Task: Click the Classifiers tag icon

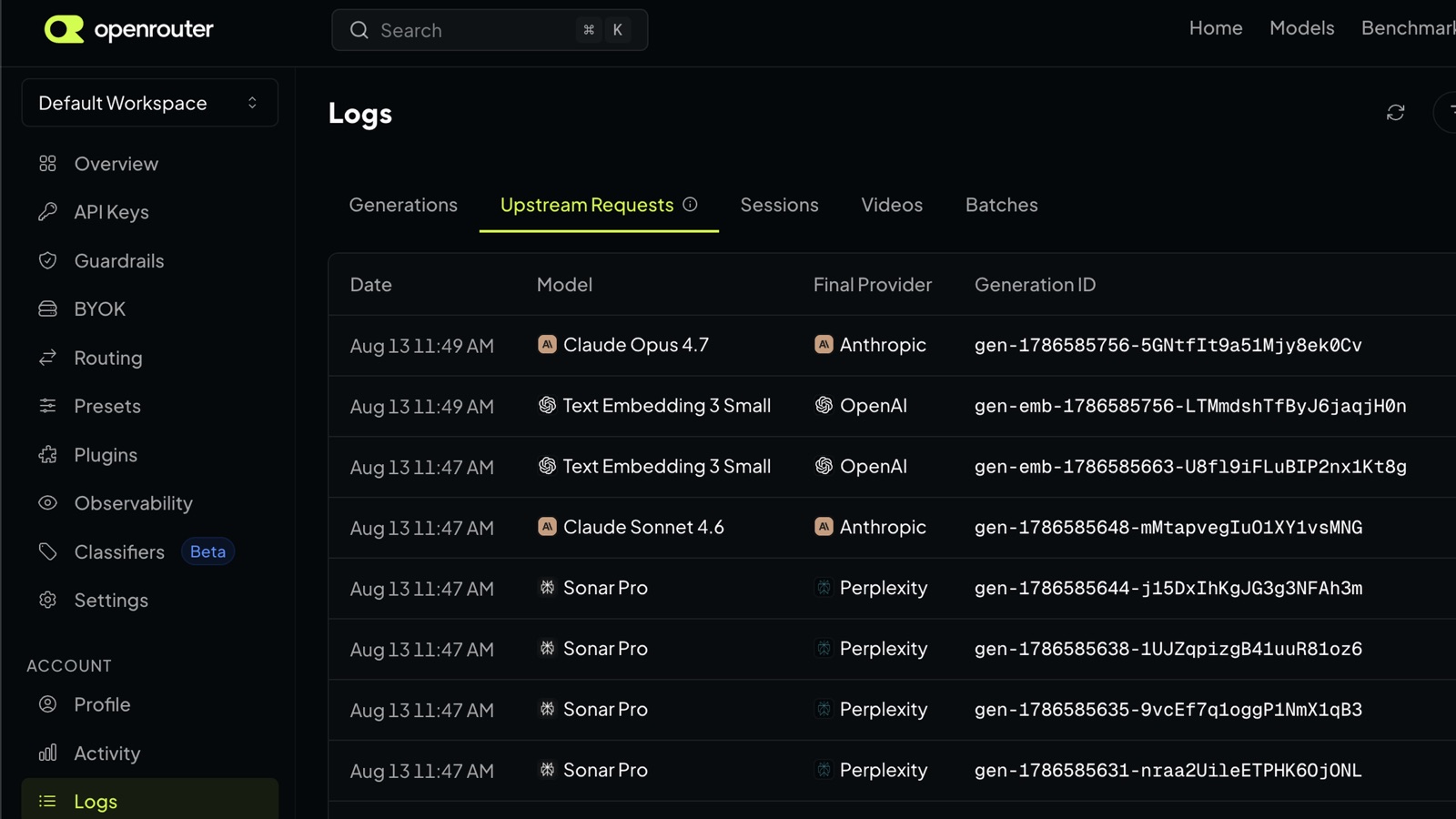Action: (x=47, y=551)
